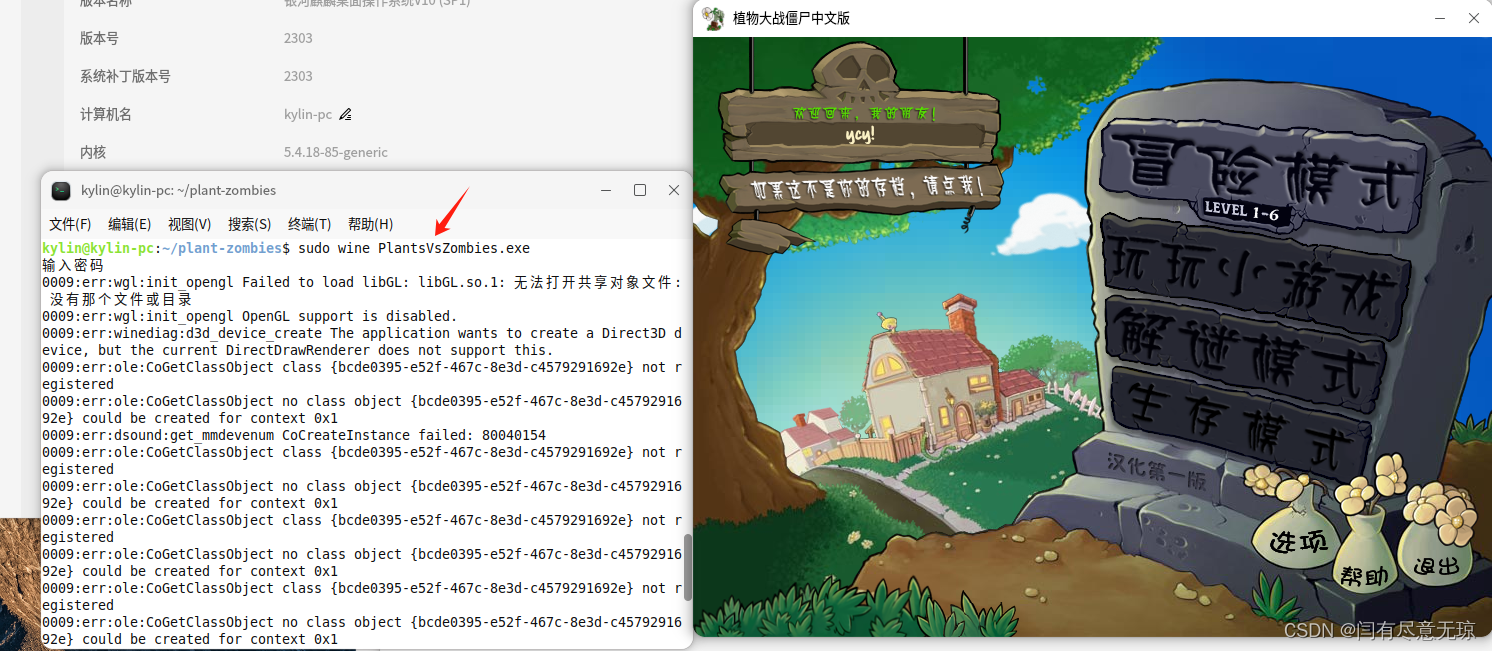This screenshot has height=651, width=1492.
Task: Click the ycy! username on the wooden sign
Action: pyautogui.click(x=860, y=135)
